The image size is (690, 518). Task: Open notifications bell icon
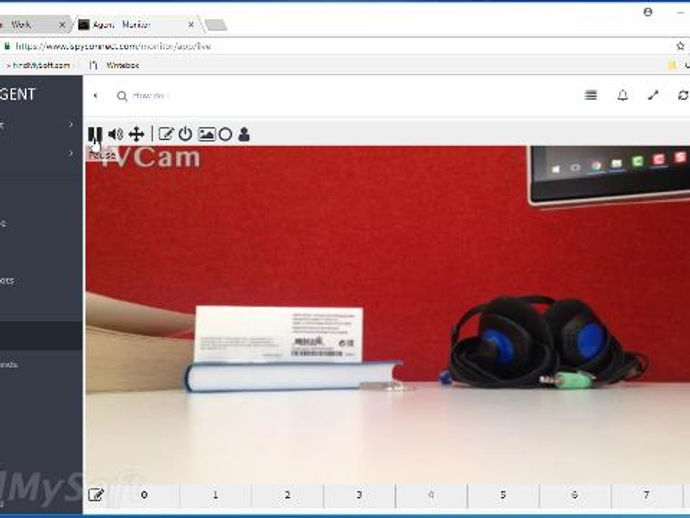tap(622, 95)
